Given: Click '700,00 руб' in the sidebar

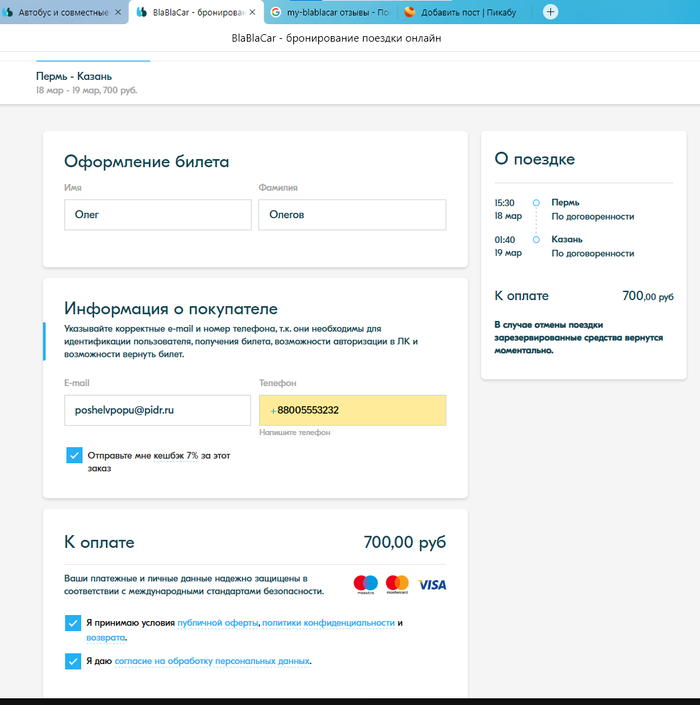Looking at the screenshot, I should (648, 296).
